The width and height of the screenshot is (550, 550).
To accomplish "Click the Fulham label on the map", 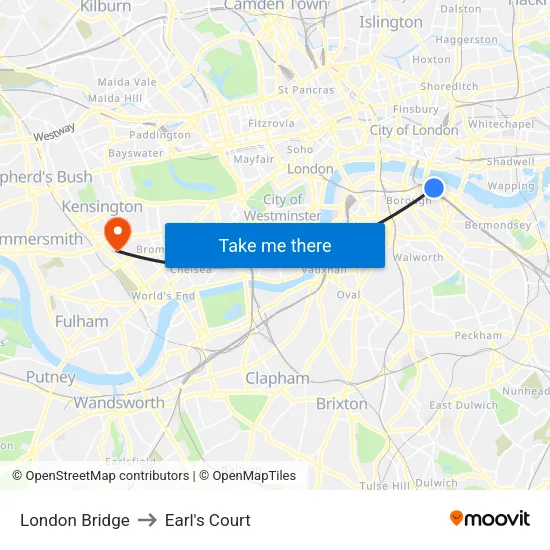I will pyautogui.click(x=82, y=322).
